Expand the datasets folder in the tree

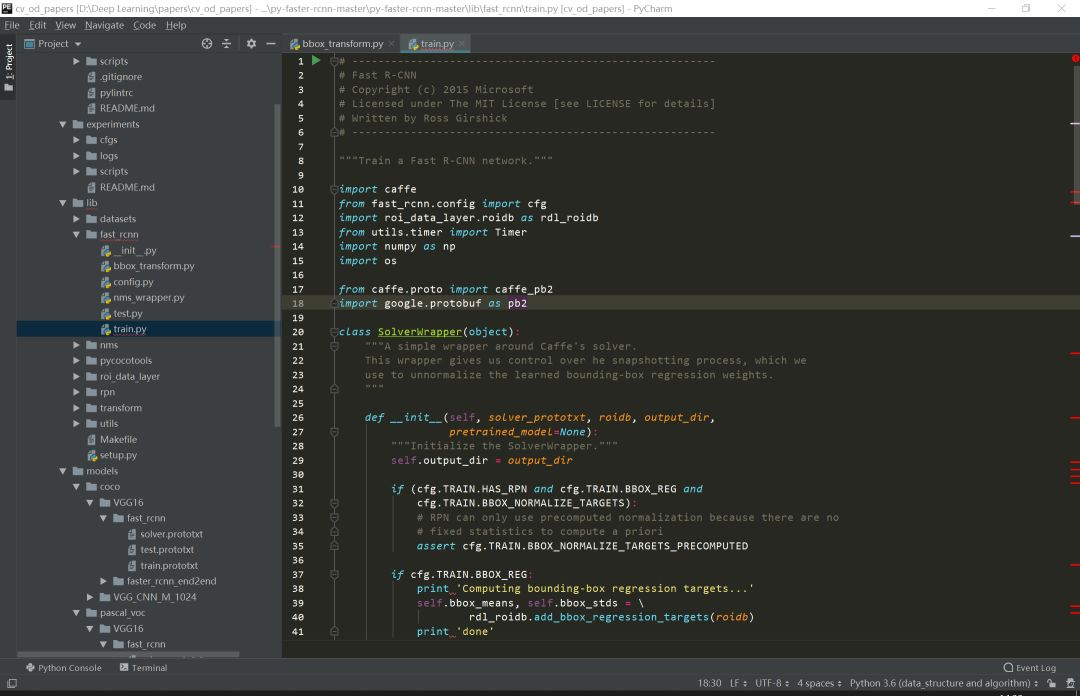78,219
